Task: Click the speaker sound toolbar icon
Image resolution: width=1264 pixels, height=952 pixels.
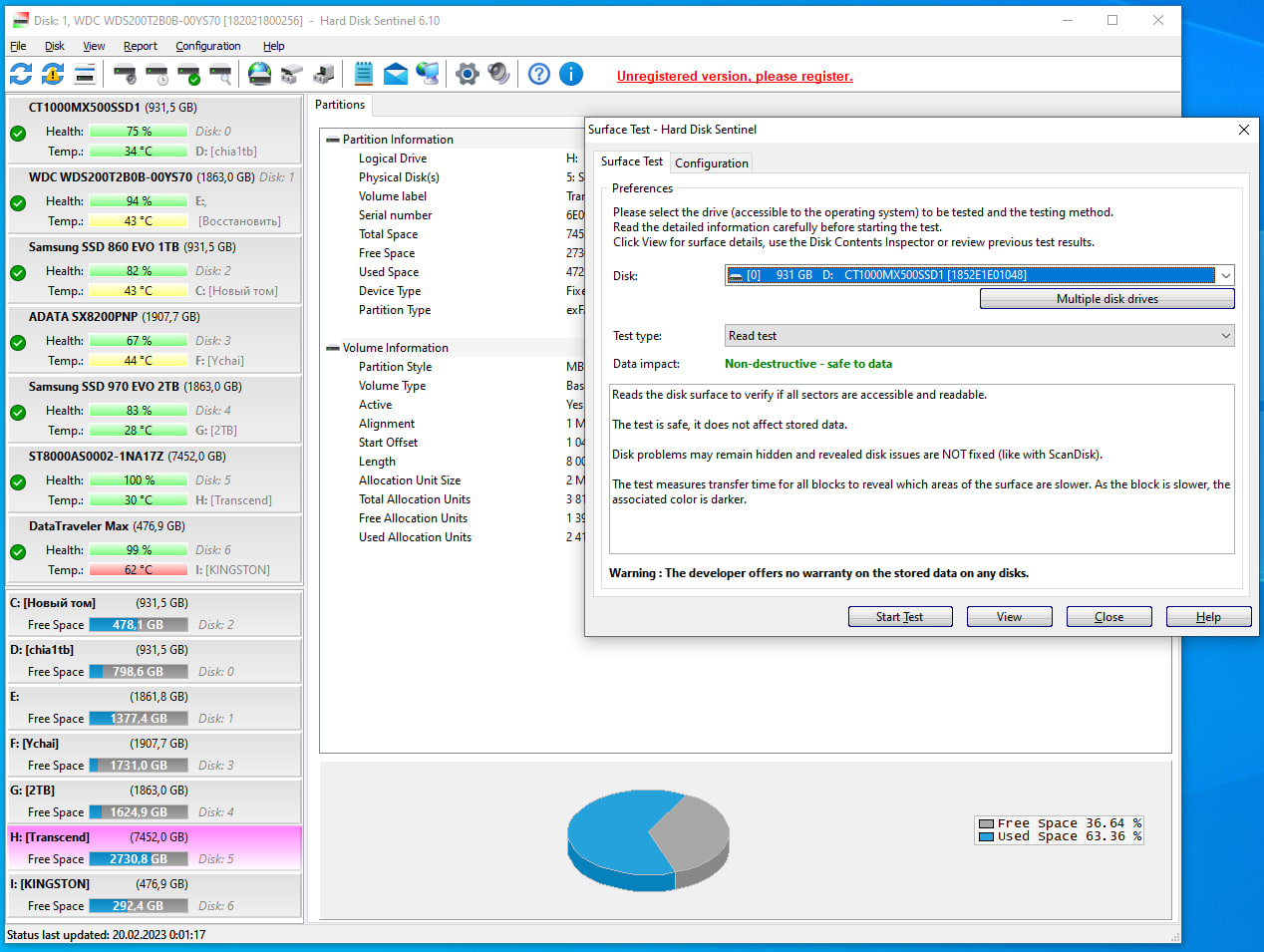Action: (499, 74)
